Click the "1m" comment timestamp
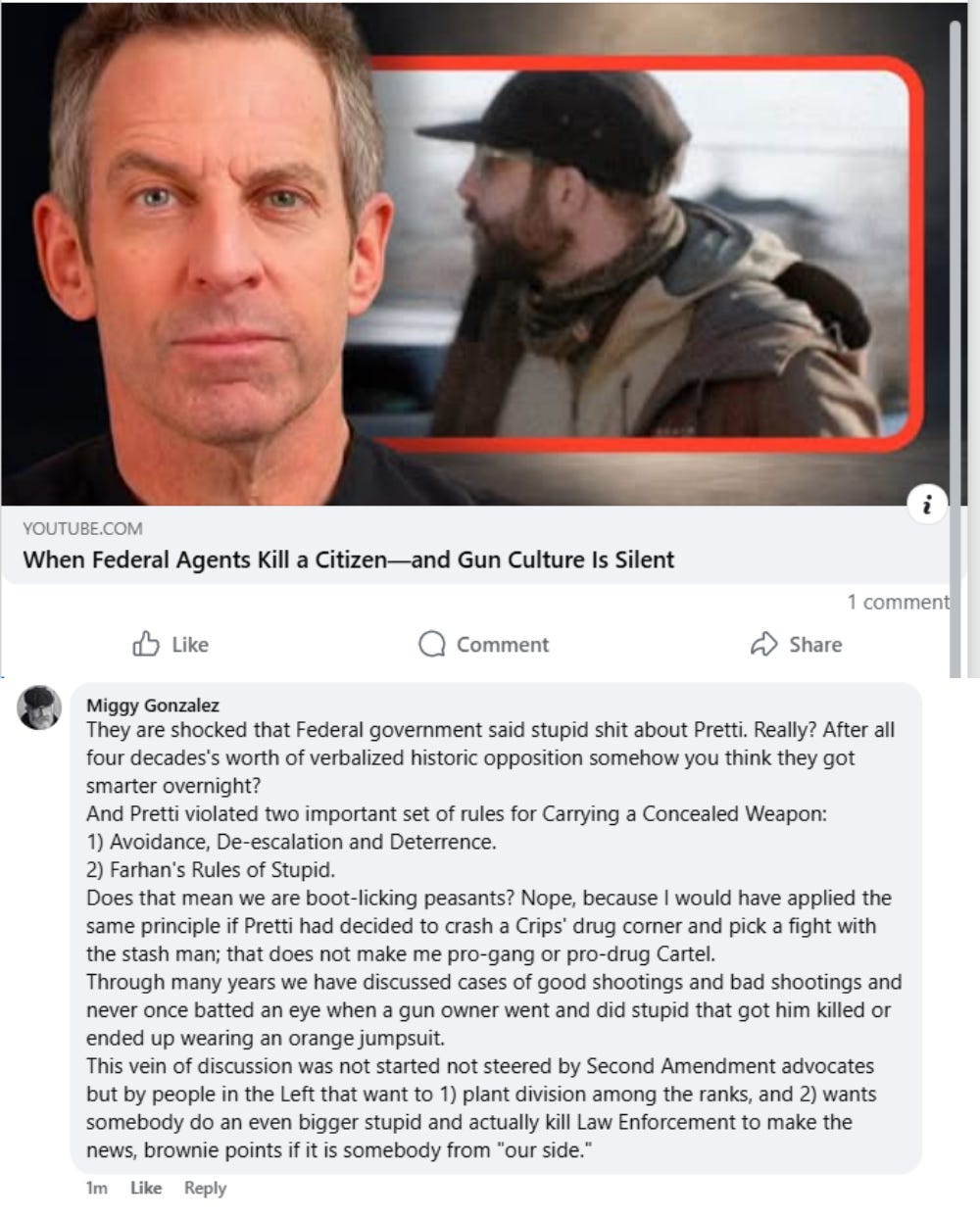Screen dimensions: 980x1219 pos(96,1188)
